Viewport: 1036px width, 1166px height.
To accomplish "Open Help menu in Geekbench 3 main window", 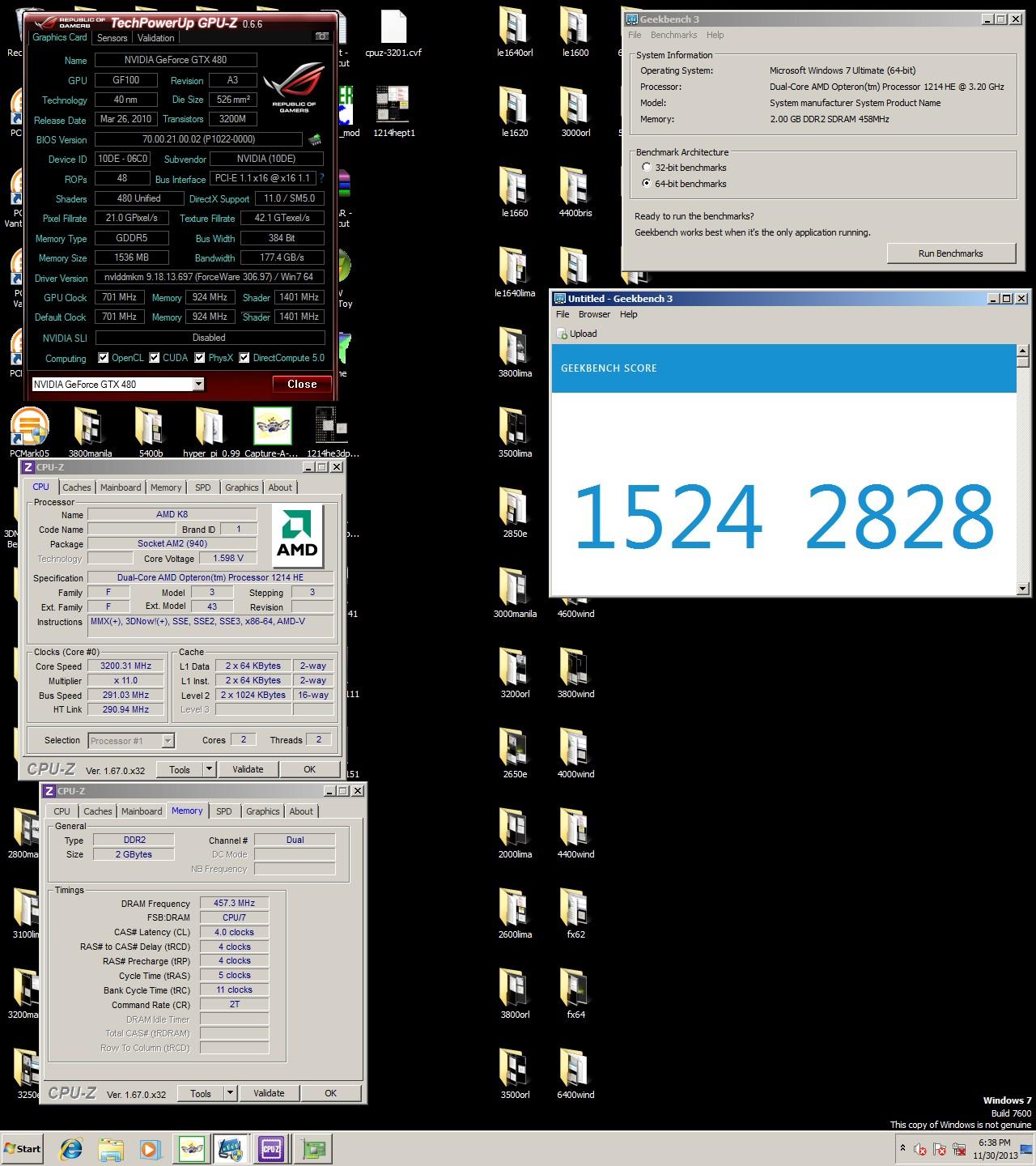I will point(715,35).
